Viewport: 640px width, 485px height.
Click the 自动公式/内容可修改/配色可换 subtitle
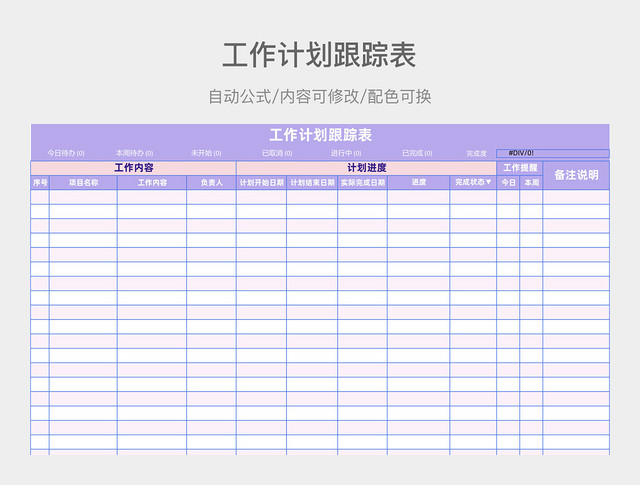pos(320,97)
